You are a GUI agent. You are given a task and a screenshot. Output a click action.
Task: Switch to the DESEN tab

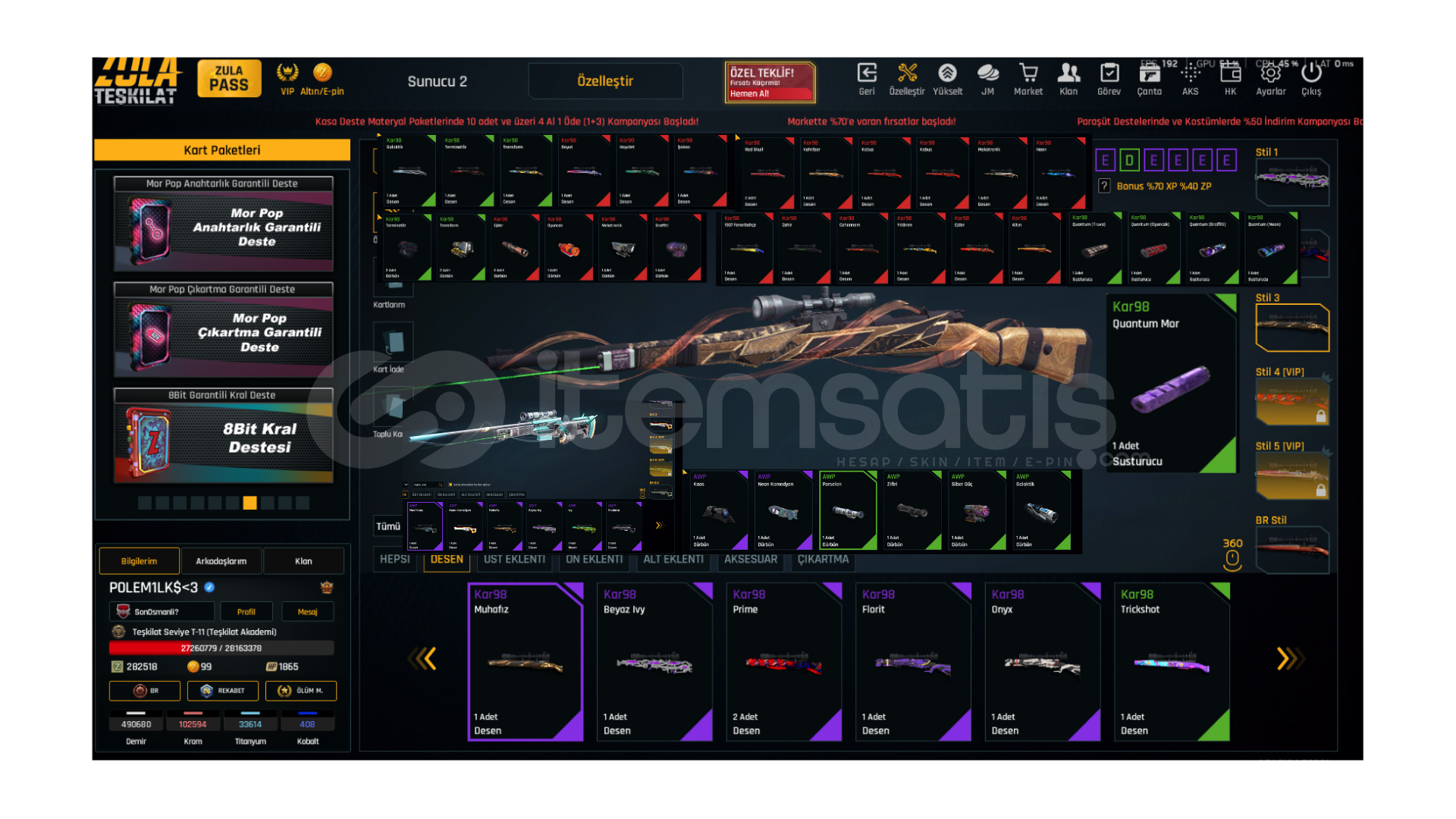447,560
